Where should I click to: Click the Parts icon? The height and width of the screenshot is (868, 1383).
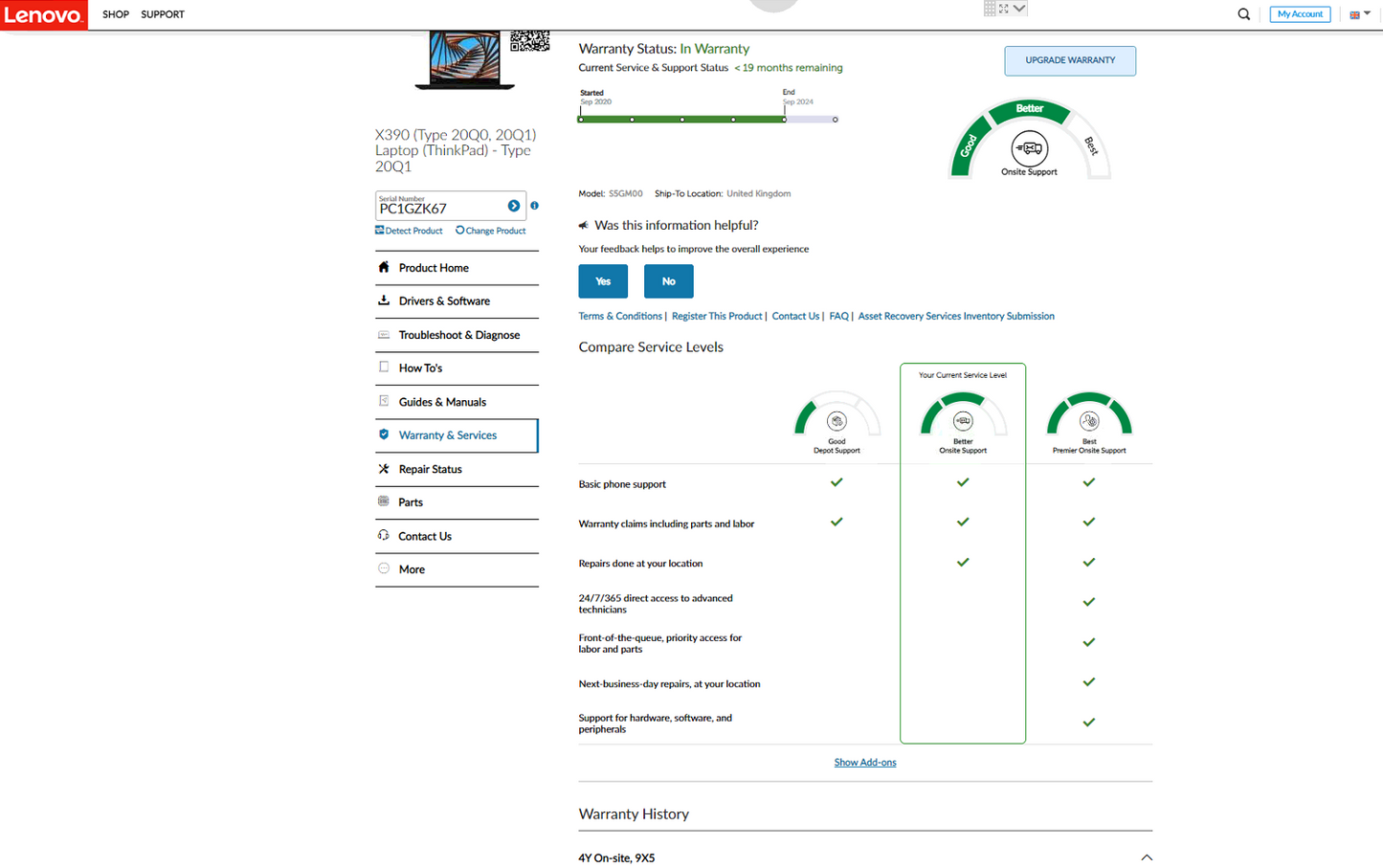[384, 501]
